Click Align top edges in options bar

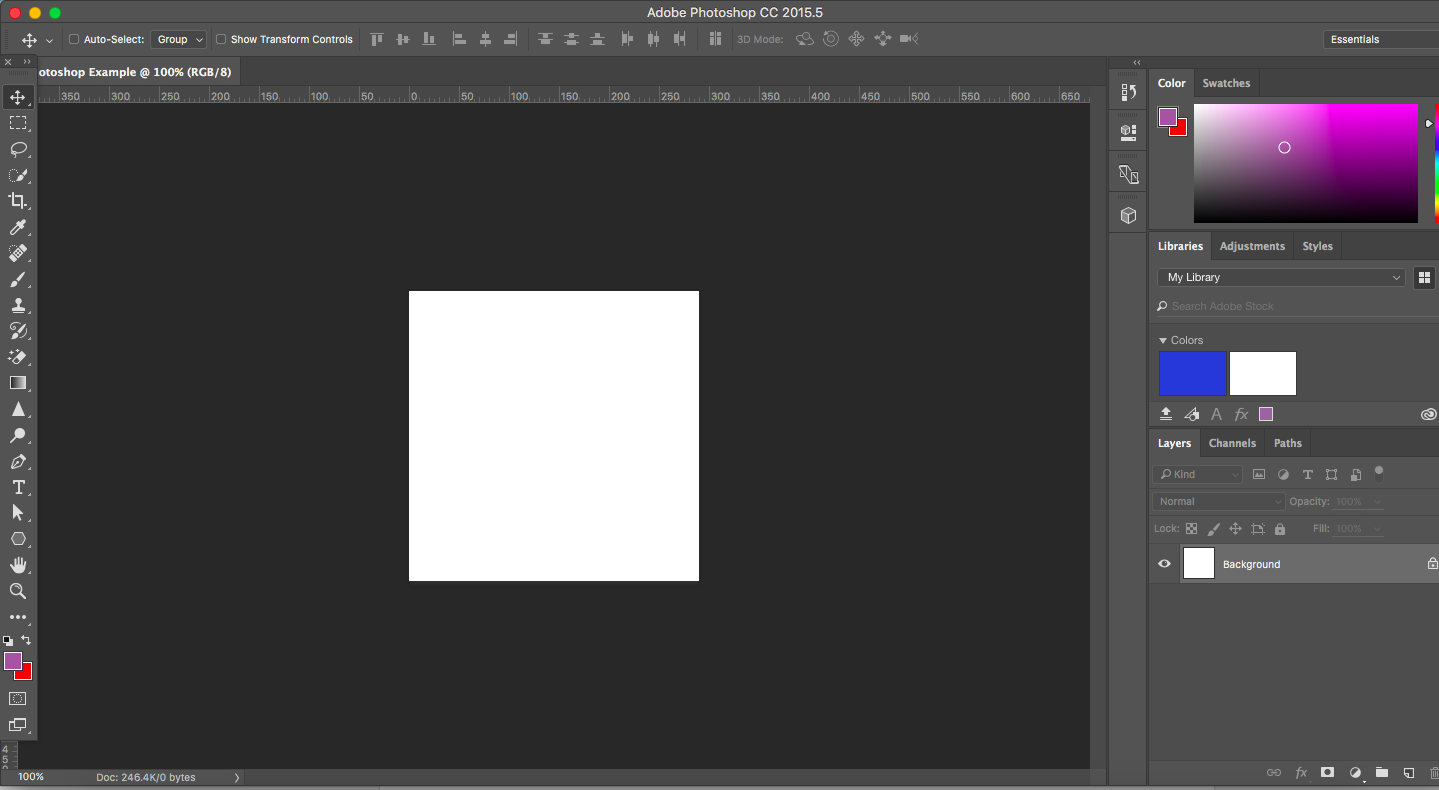coord(377,39)
